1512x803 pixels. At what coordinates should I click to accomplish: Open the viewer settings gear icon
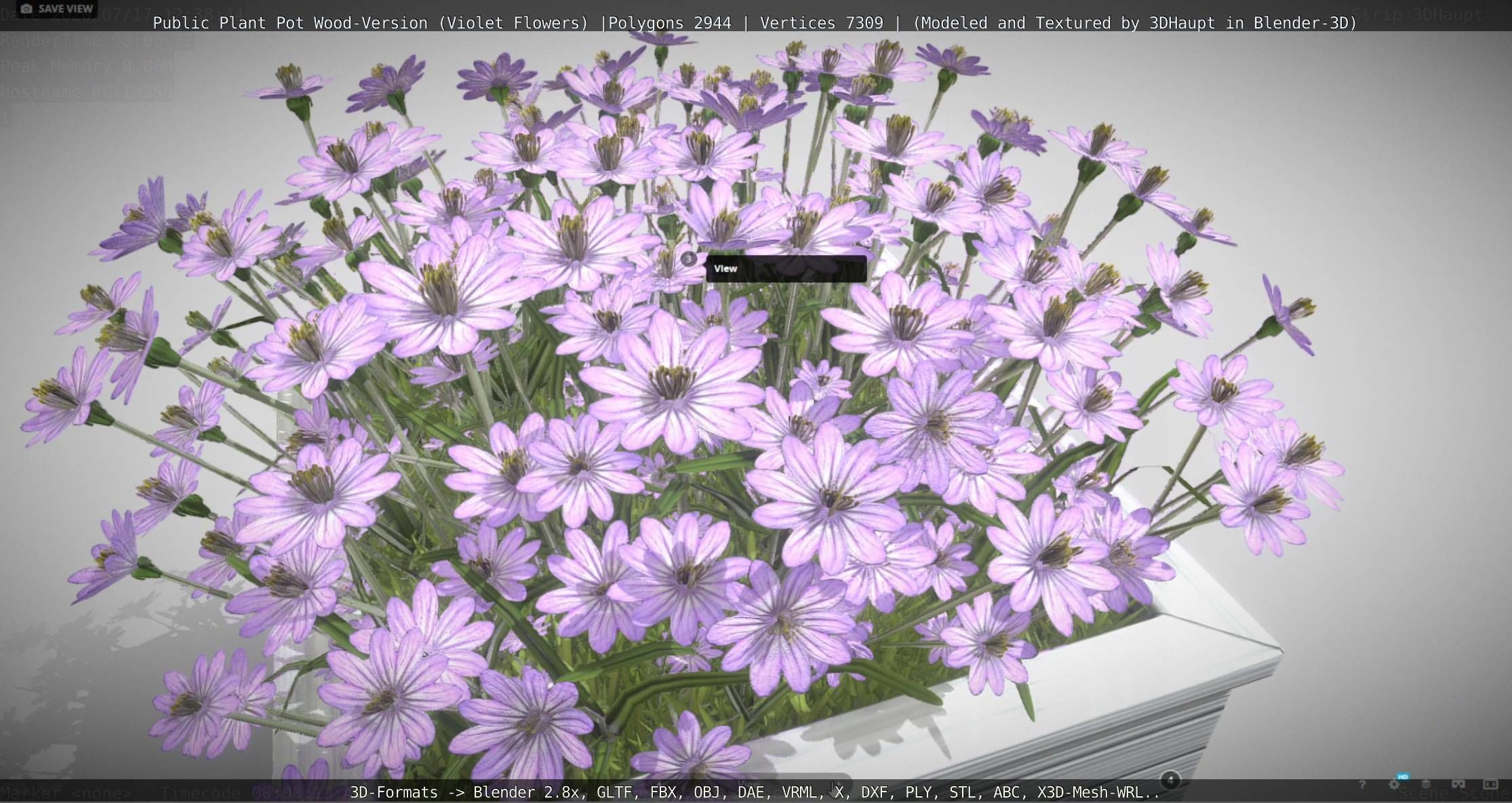click(1394, 785)
